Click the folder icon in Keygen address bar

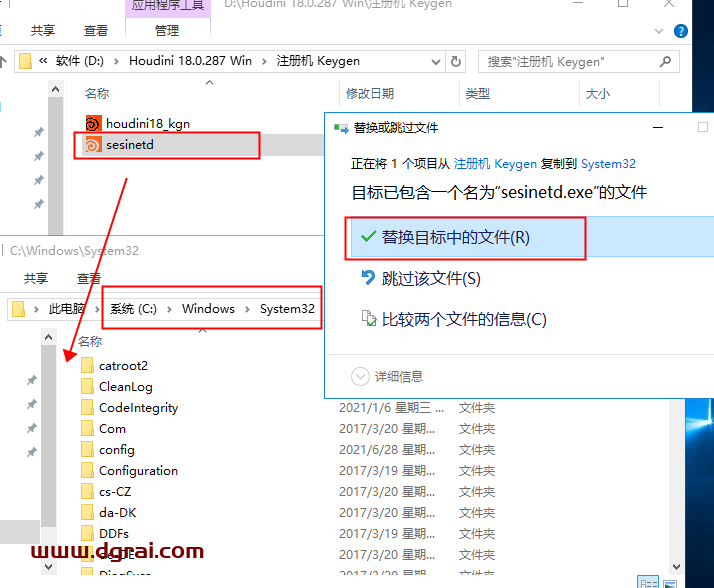[x=26, y=61]
